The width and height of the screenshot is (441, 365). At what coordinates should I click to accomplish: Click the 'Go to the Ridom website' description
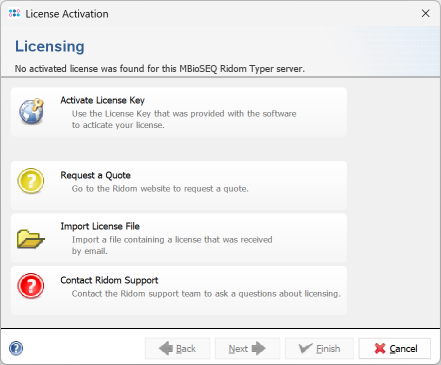click(x=160, y=189)
